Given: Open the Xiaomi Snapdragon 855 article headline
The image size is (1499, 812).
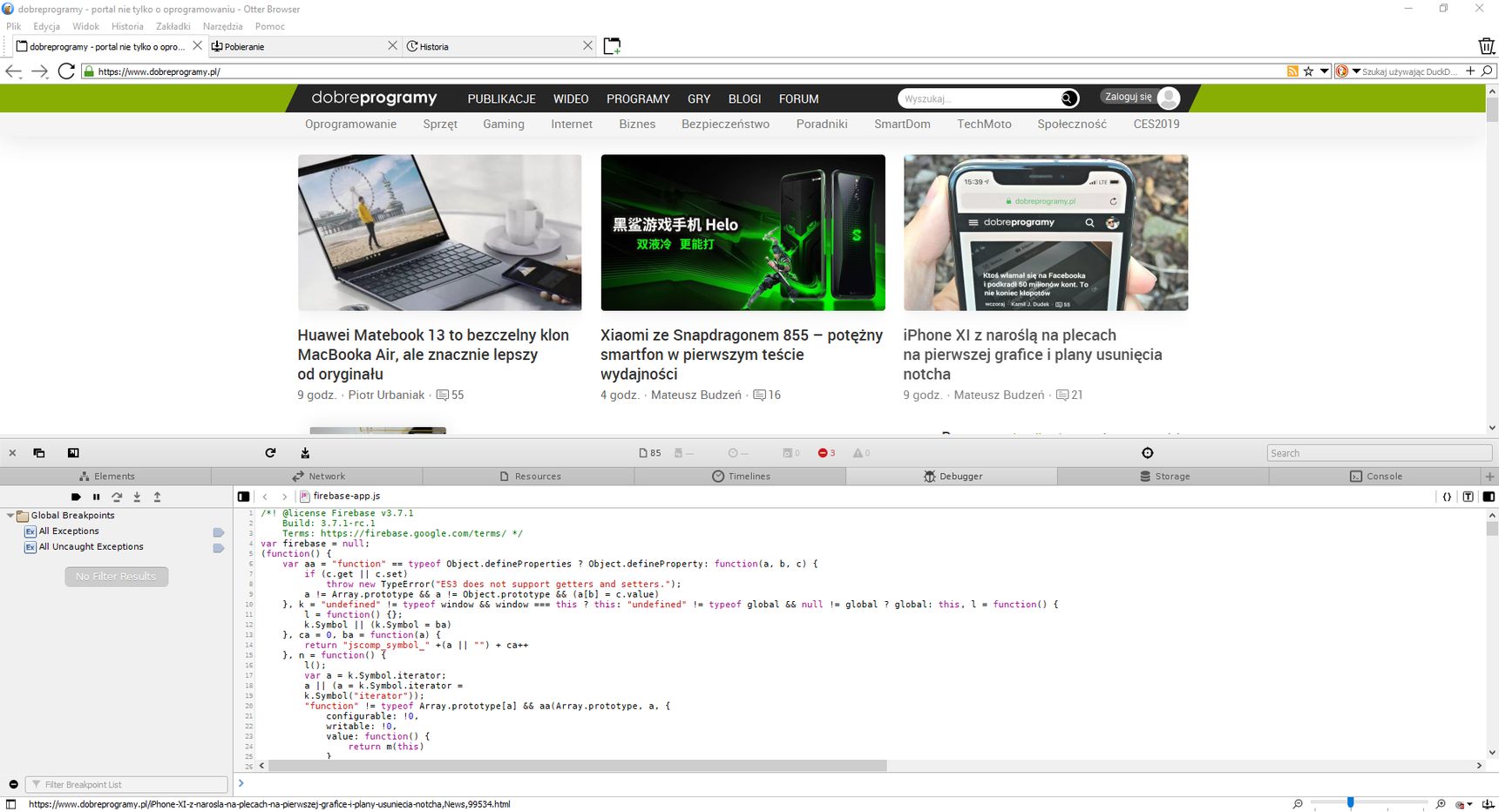Looking at the screenshot, I should click(x=742, y=355).
